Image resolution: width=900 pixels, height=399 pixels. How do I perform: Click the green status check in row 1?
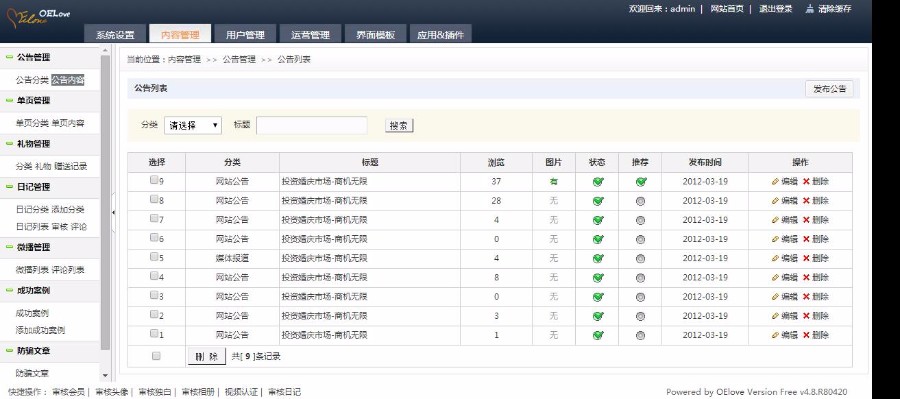coord(598,335)
